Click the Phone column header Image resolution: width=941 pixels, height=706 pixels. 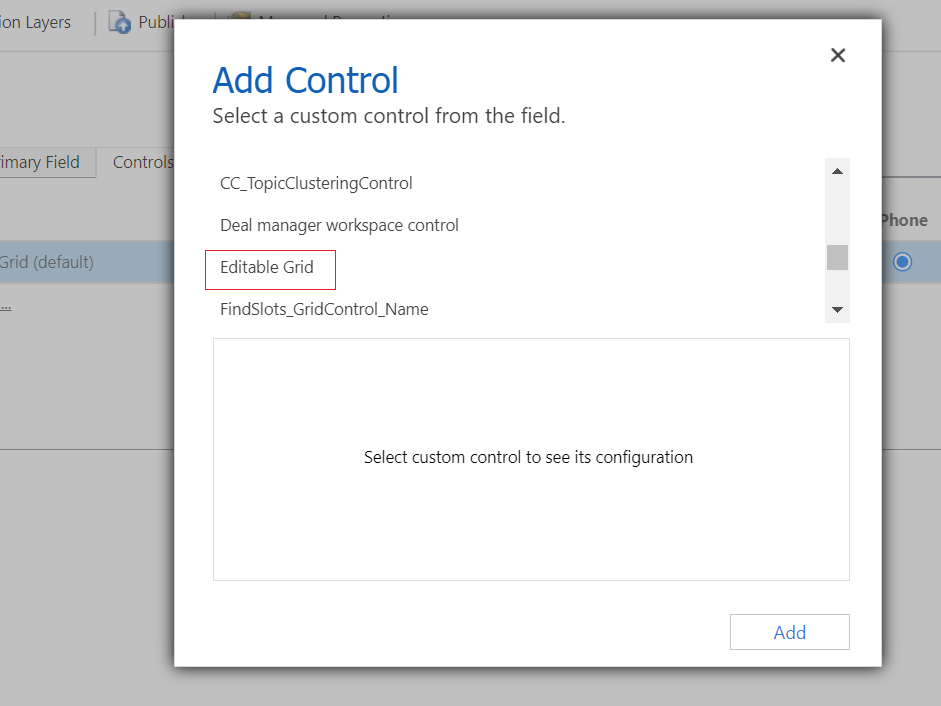[x=904, y=220]
